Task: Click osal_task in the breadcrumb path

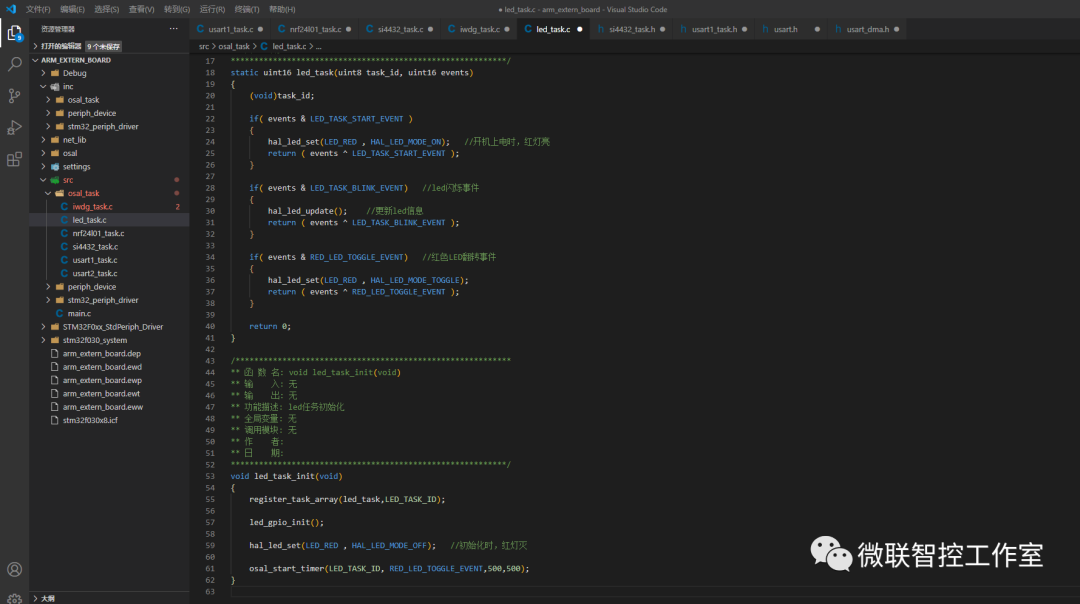Action: click(x=234, y=46)
